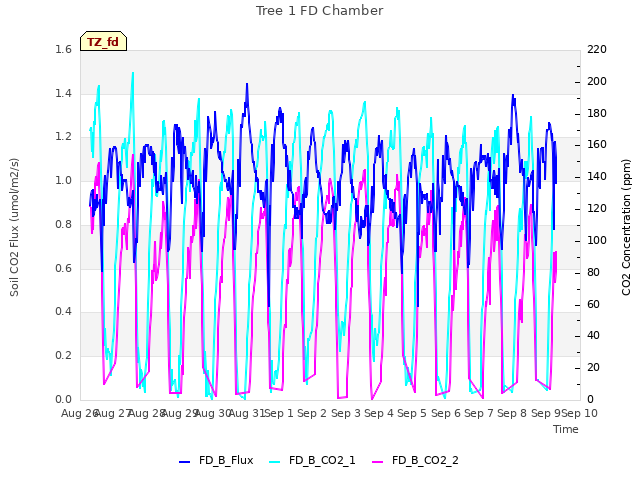Image resolution: width=640 pixels, height=480 pixels.
Task: Click the 0.0 left axis tick value
Action: pyautogui.click(x=63, y=399)
